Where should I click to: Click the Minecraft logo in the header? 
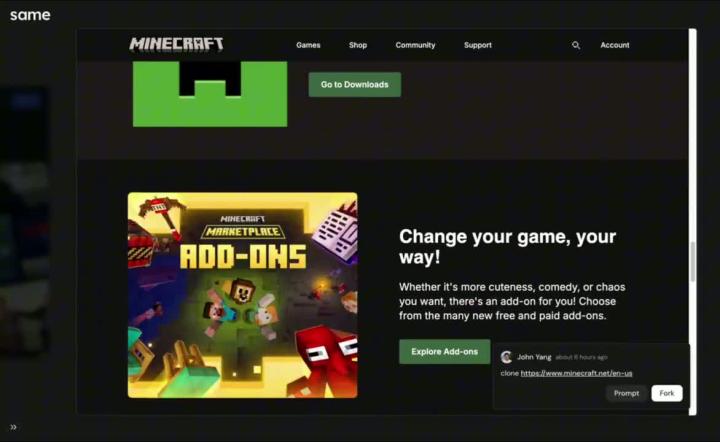click(176, 44)
